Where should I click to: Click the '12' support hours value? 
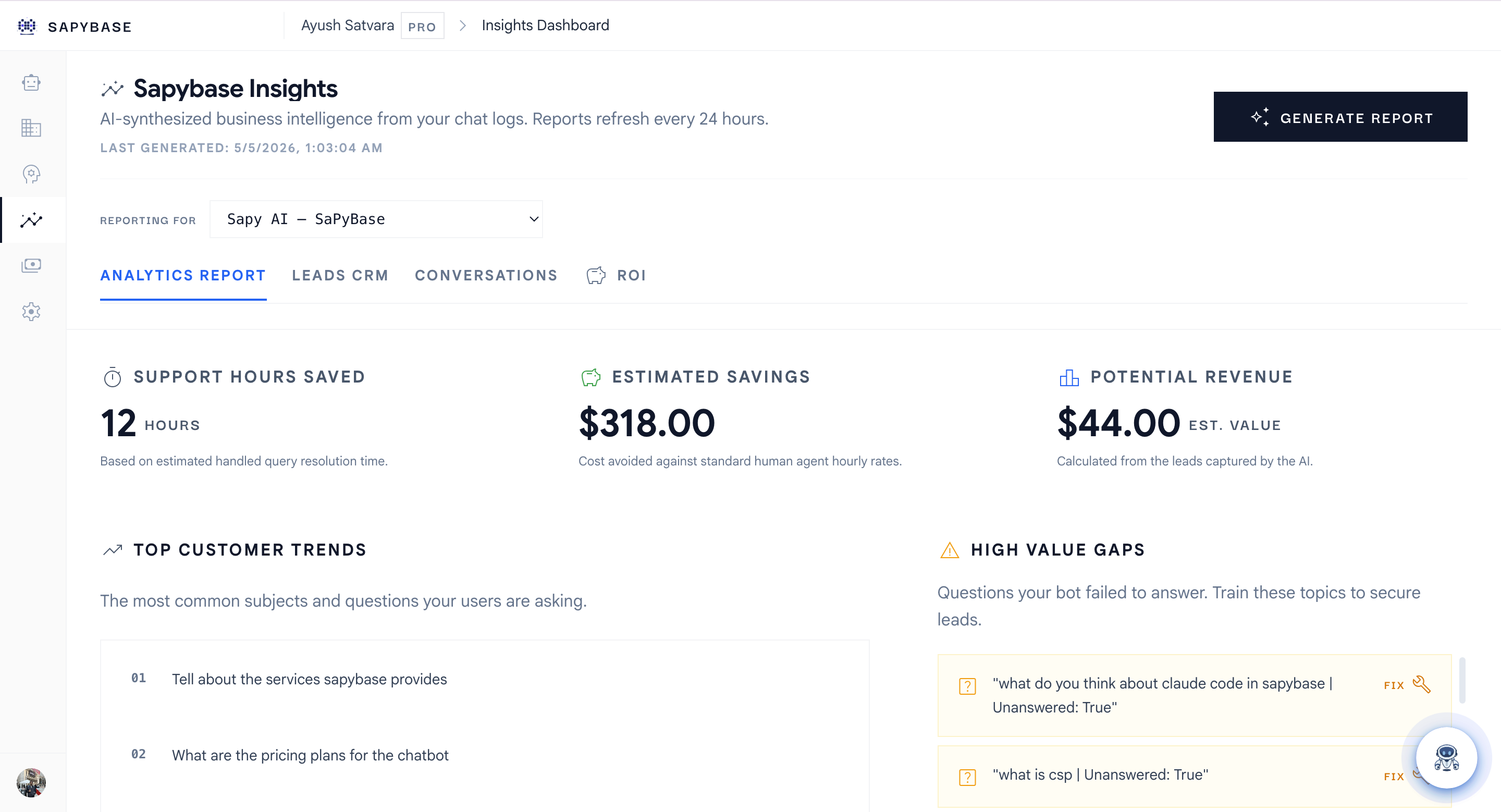pos(118,423)
